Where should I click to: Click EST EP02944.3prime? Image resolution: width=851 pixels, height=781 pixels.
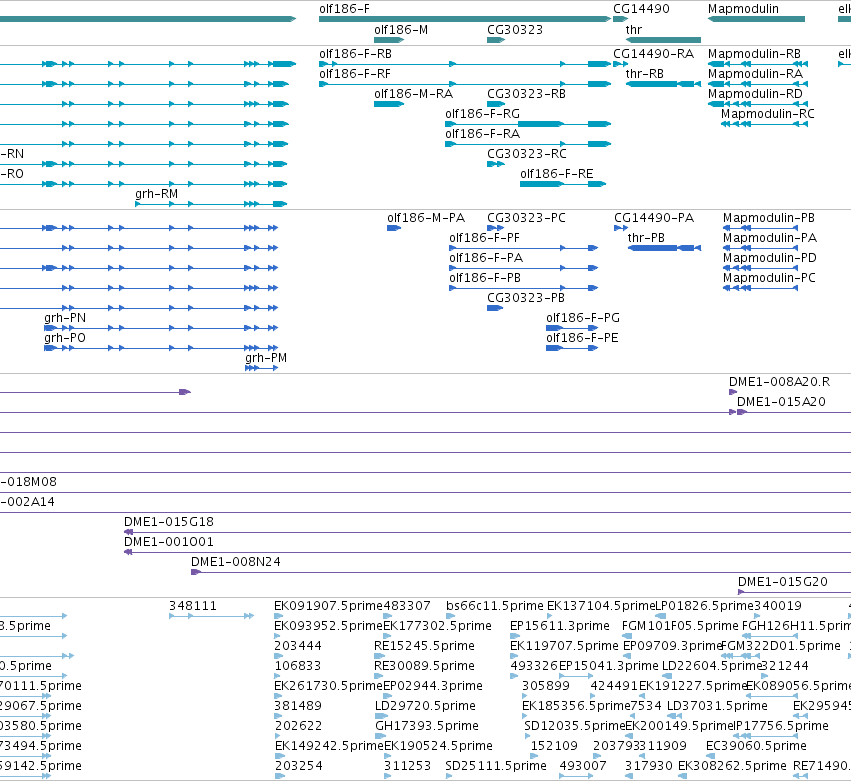click(388, 696)
